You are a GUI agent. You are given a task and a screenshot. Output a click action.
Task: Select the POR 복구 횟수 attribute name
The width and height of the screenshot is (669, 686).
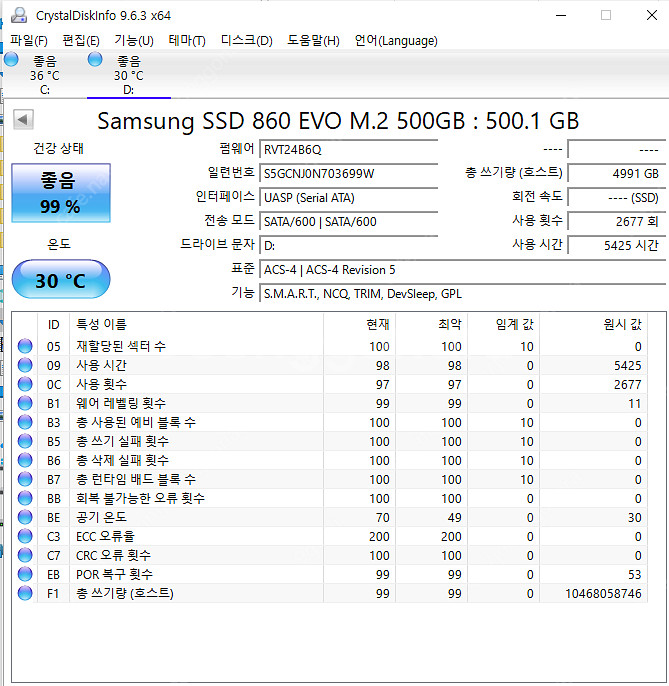click(114, 574)
